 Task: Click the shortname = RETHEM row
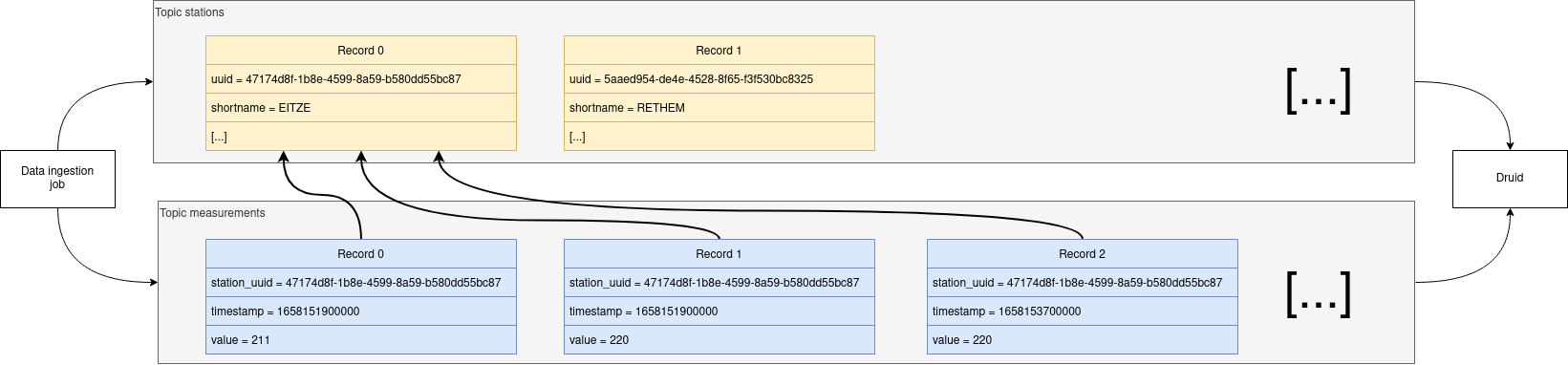coord(720,108)
